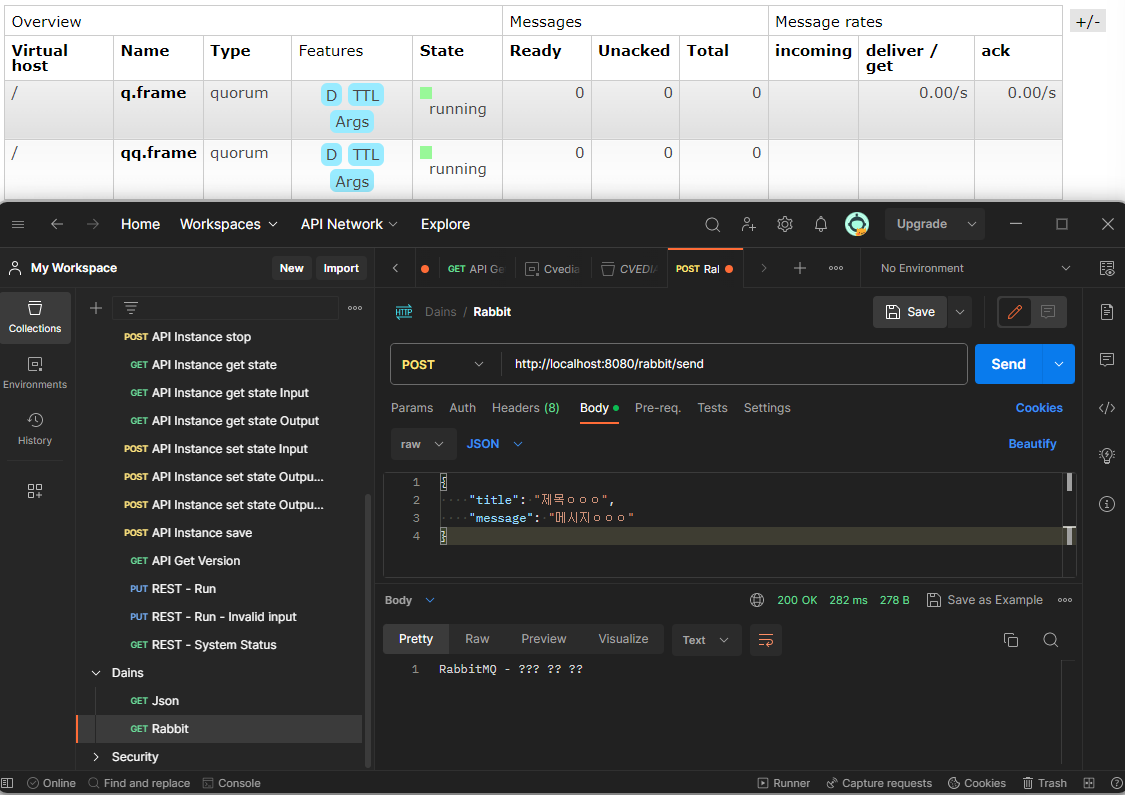Open the comments icon in right sidebar
This screenshot has width=1125, height=795.
tap(1107, 359)
